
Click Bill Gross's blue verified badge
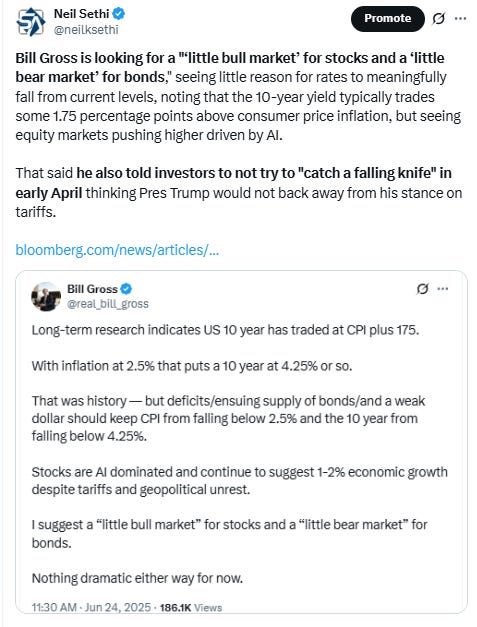click(x=126, y=289)
